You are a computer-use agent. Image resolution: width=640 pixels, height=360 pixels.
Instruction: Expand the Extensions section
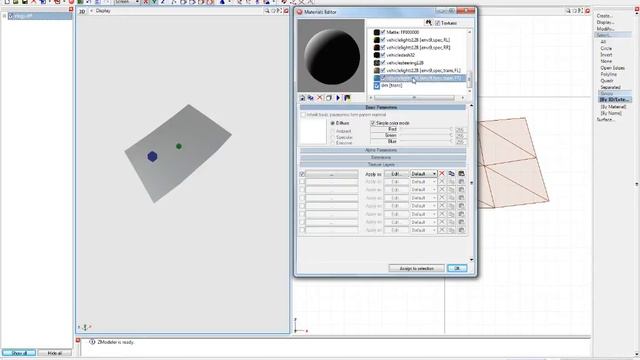tap(382, 157)
